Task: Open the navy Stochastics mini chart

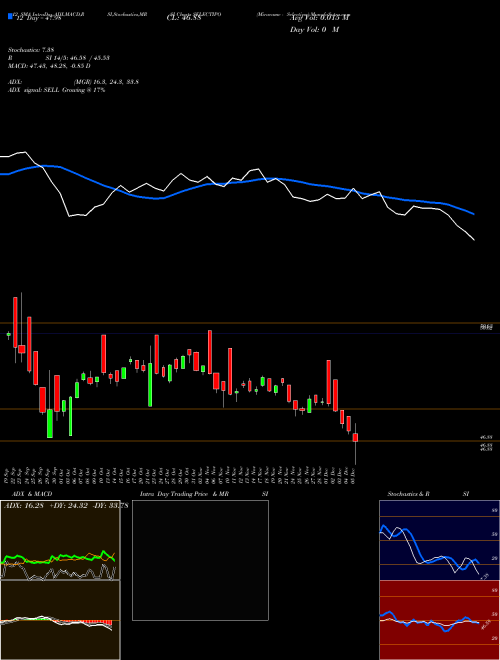Action: (439, 540)
